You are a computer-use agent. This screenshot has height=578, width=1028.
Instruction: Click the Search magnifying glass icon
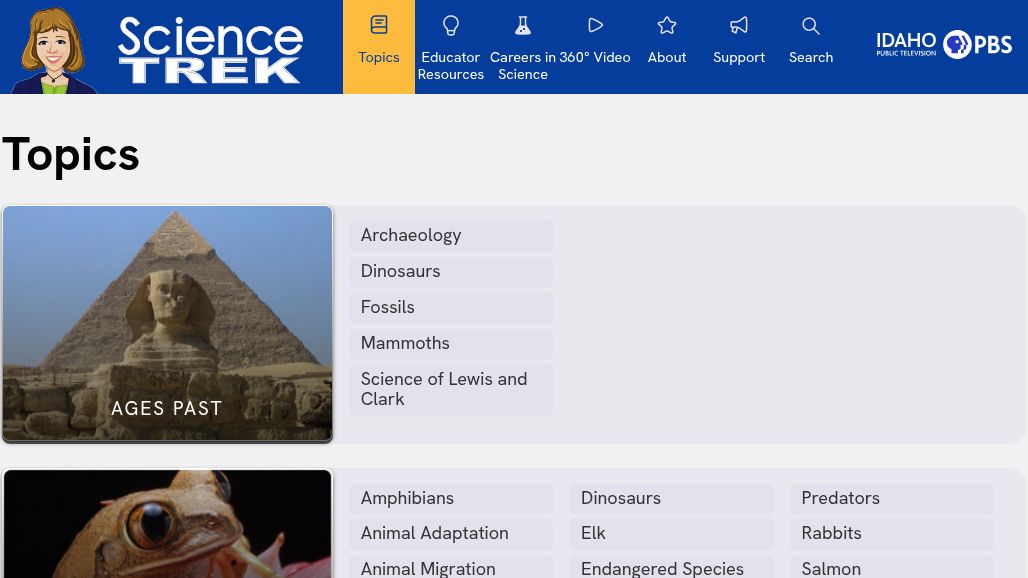[x=811, y=26]
